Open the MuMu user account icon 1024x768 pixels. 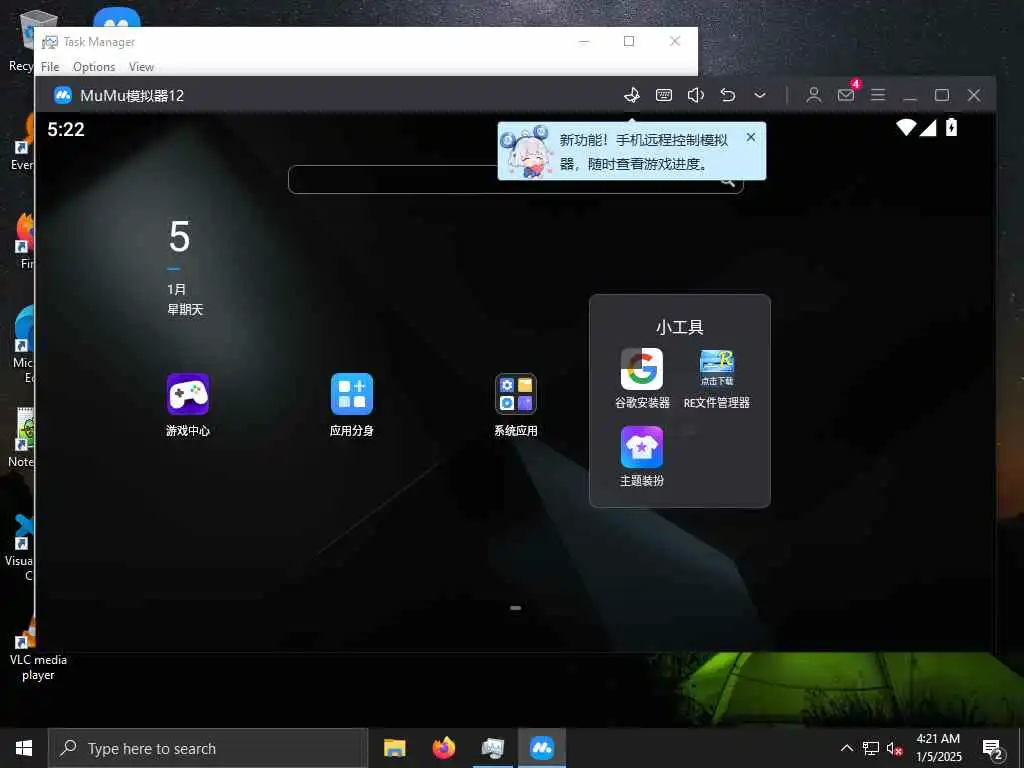(x=814, y=95)
